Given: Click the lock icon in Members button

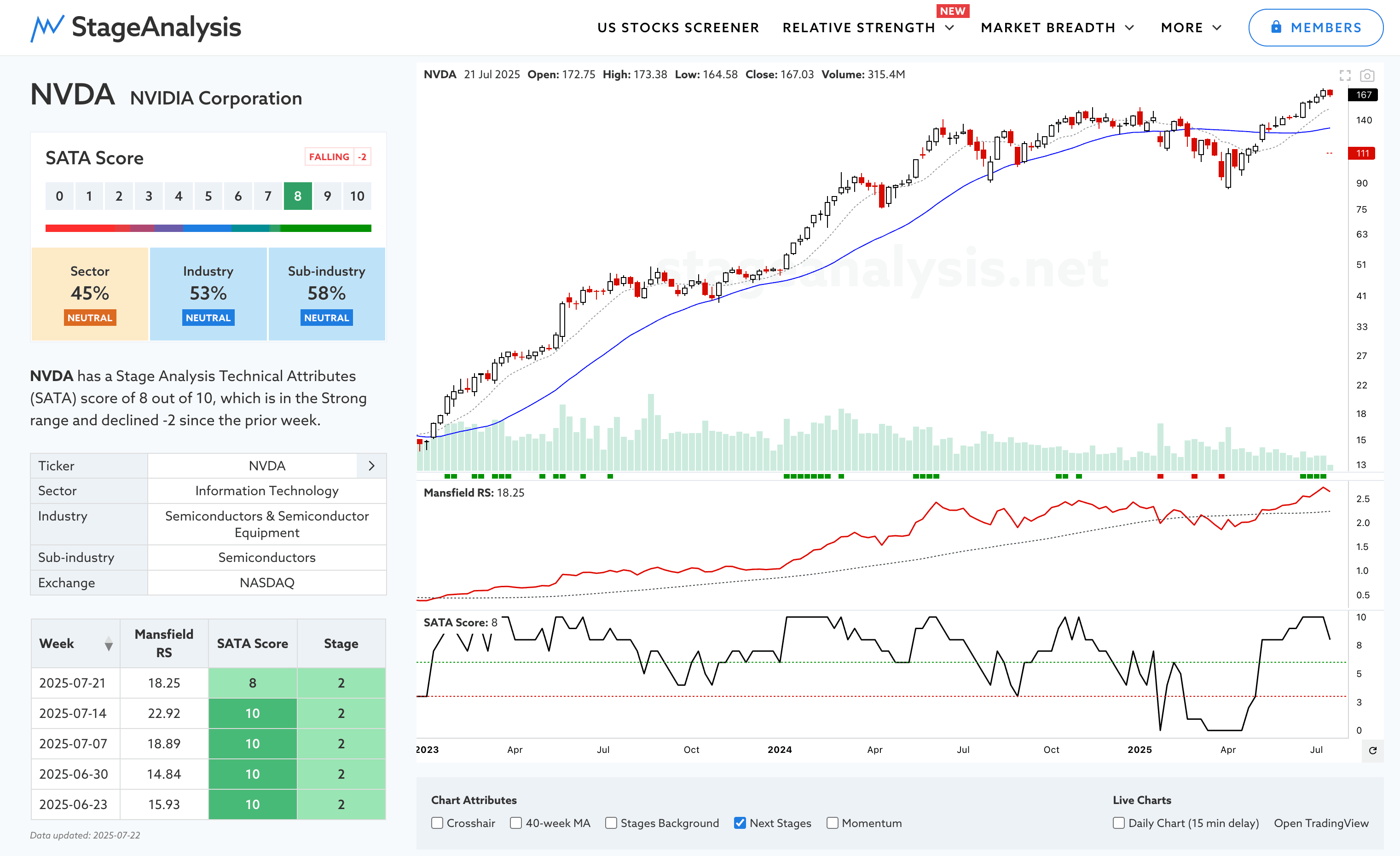Looking at the screenshot, I should [x=1276, y=27].
